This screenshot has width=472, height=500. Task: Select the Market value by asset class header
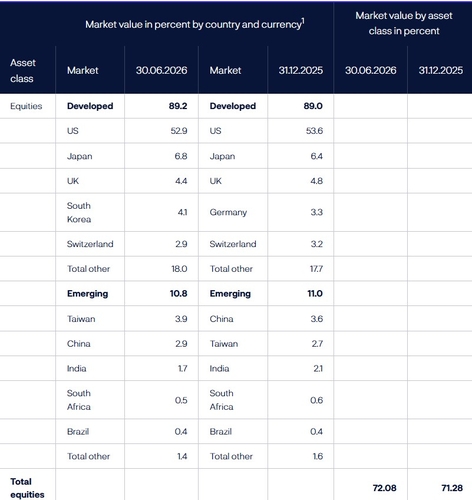click(x=404, y=23)
